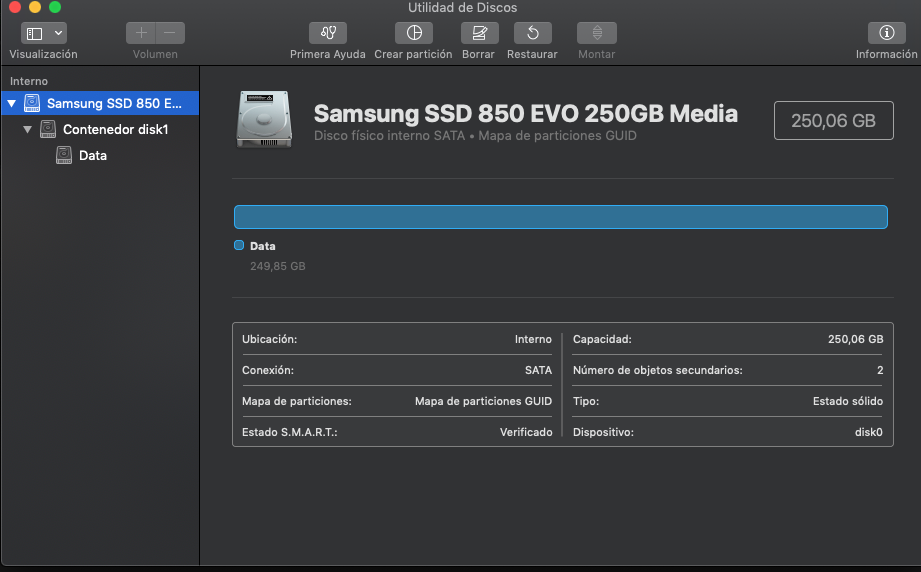Open the Crear partición pie icon
The width and height of the screenshot is (921, 572).
(414, 33)
